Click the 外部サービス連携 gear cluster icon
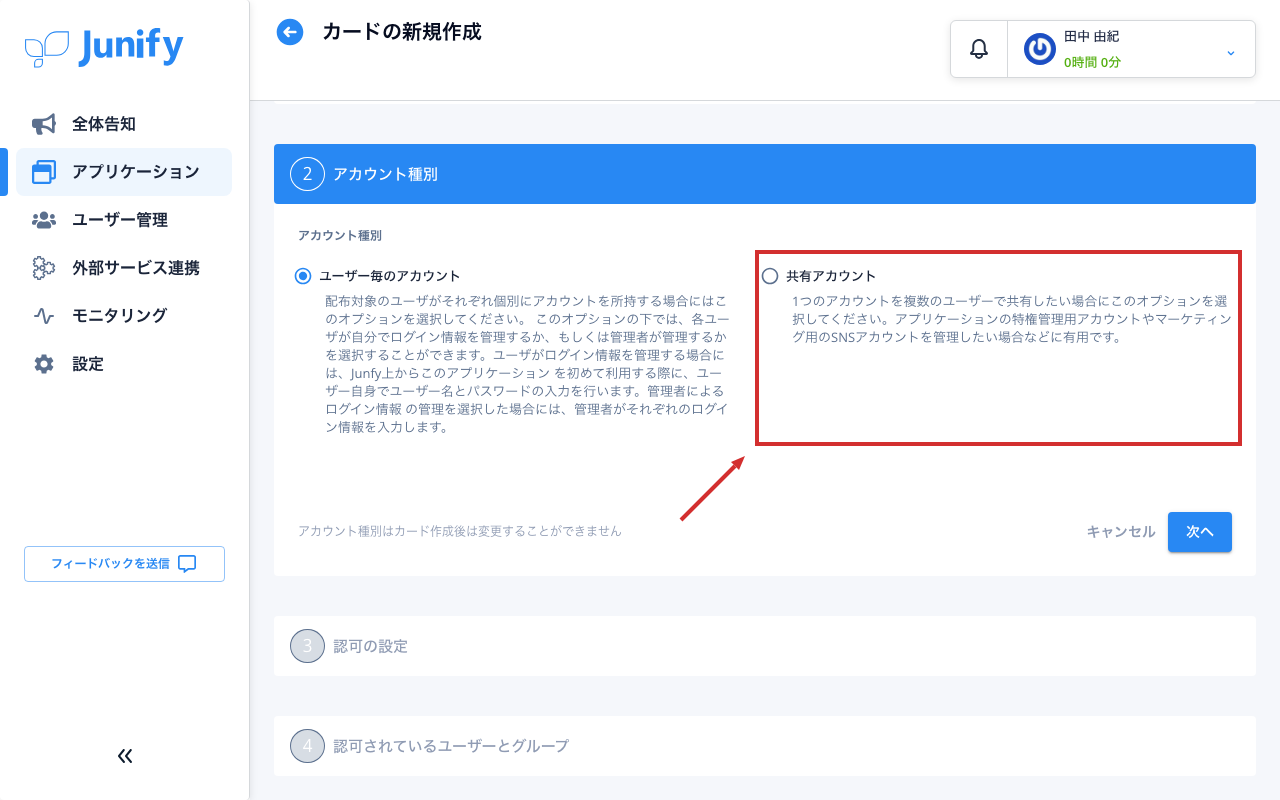1280x800 pixels. coord(44,268)
